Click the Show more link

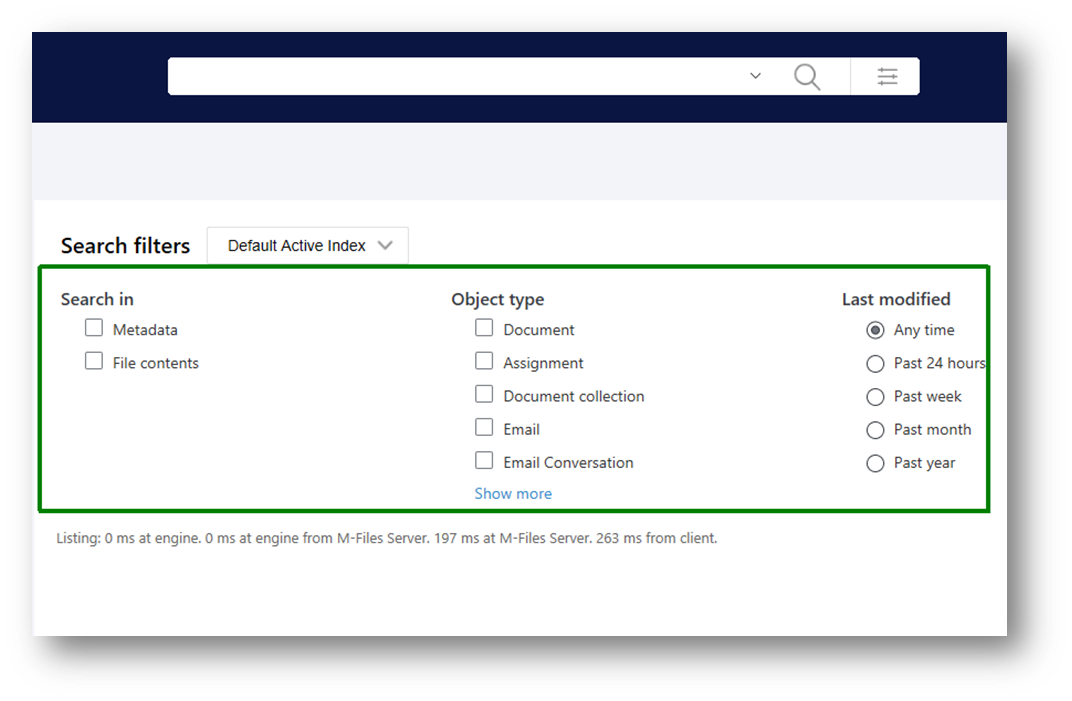[513, 494]
